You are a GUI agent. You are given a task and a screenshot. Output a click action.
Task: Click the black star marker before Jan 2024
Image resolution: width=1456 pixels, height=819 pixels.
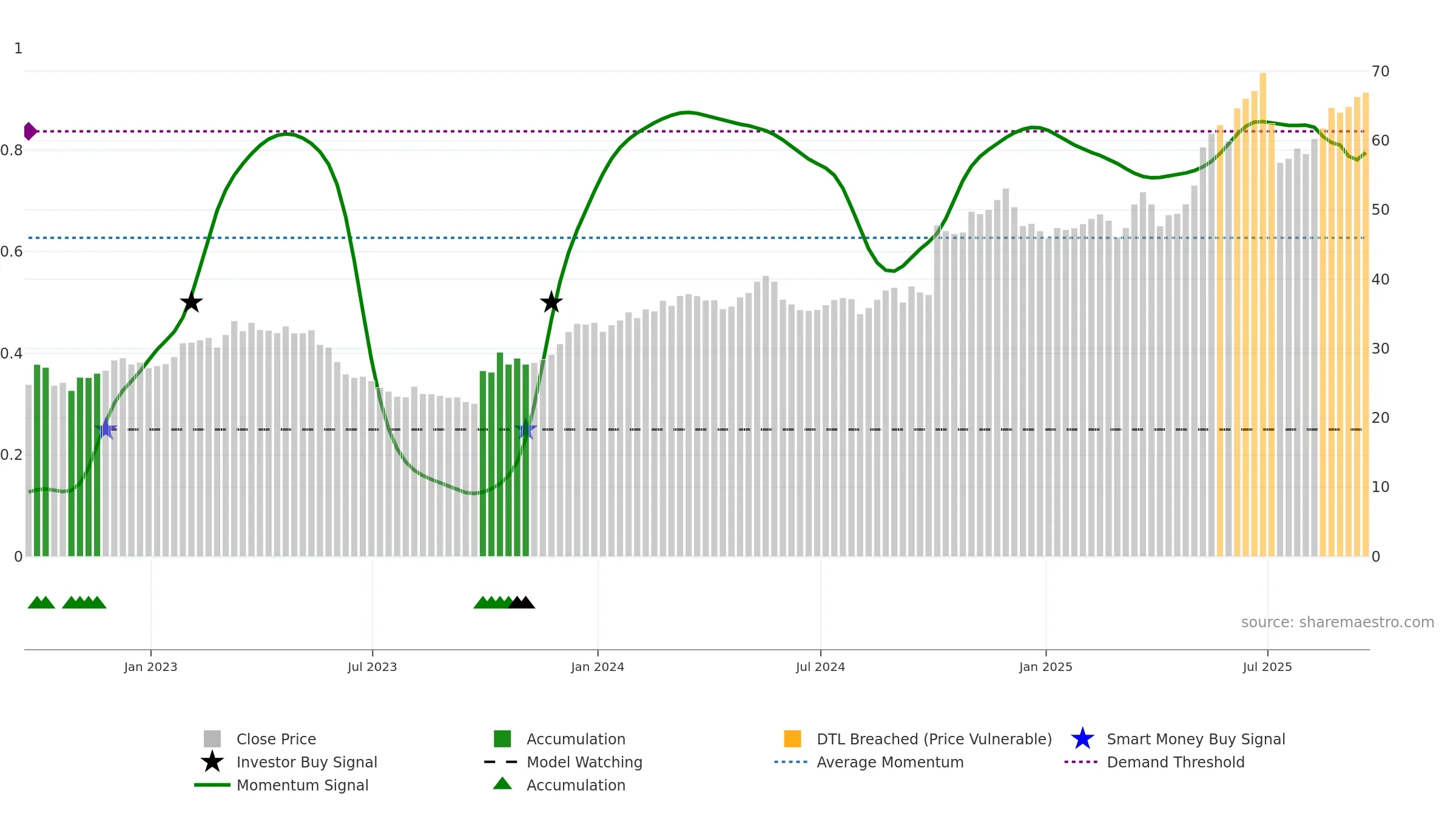pyautogui.click(x=551, y=302)
